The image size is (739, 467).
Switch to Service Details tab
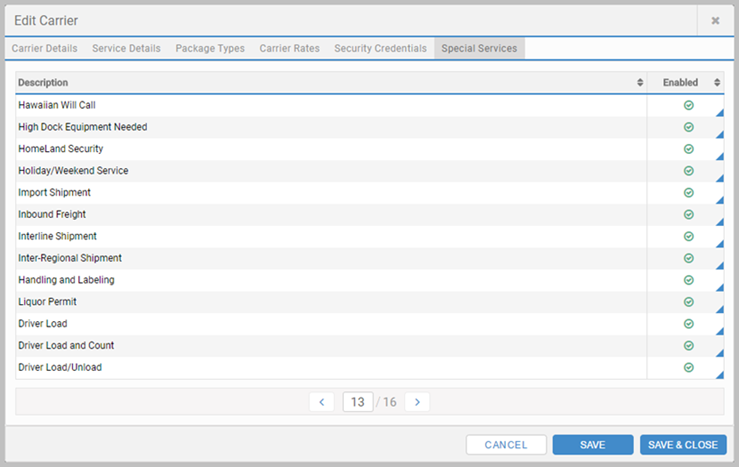126,49
